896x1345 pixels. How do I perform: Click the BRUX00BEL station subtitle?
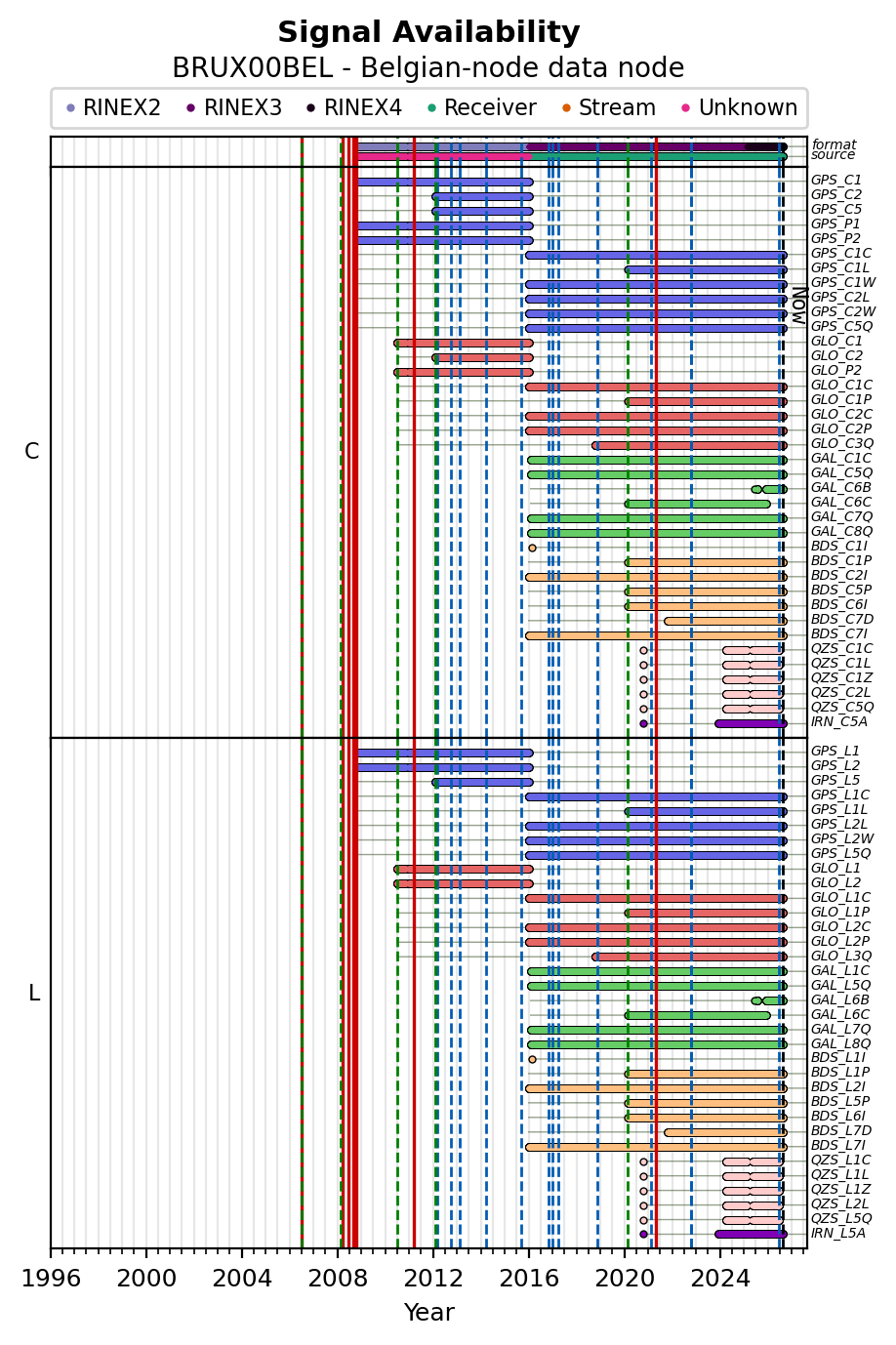click(x=428, y=68)
